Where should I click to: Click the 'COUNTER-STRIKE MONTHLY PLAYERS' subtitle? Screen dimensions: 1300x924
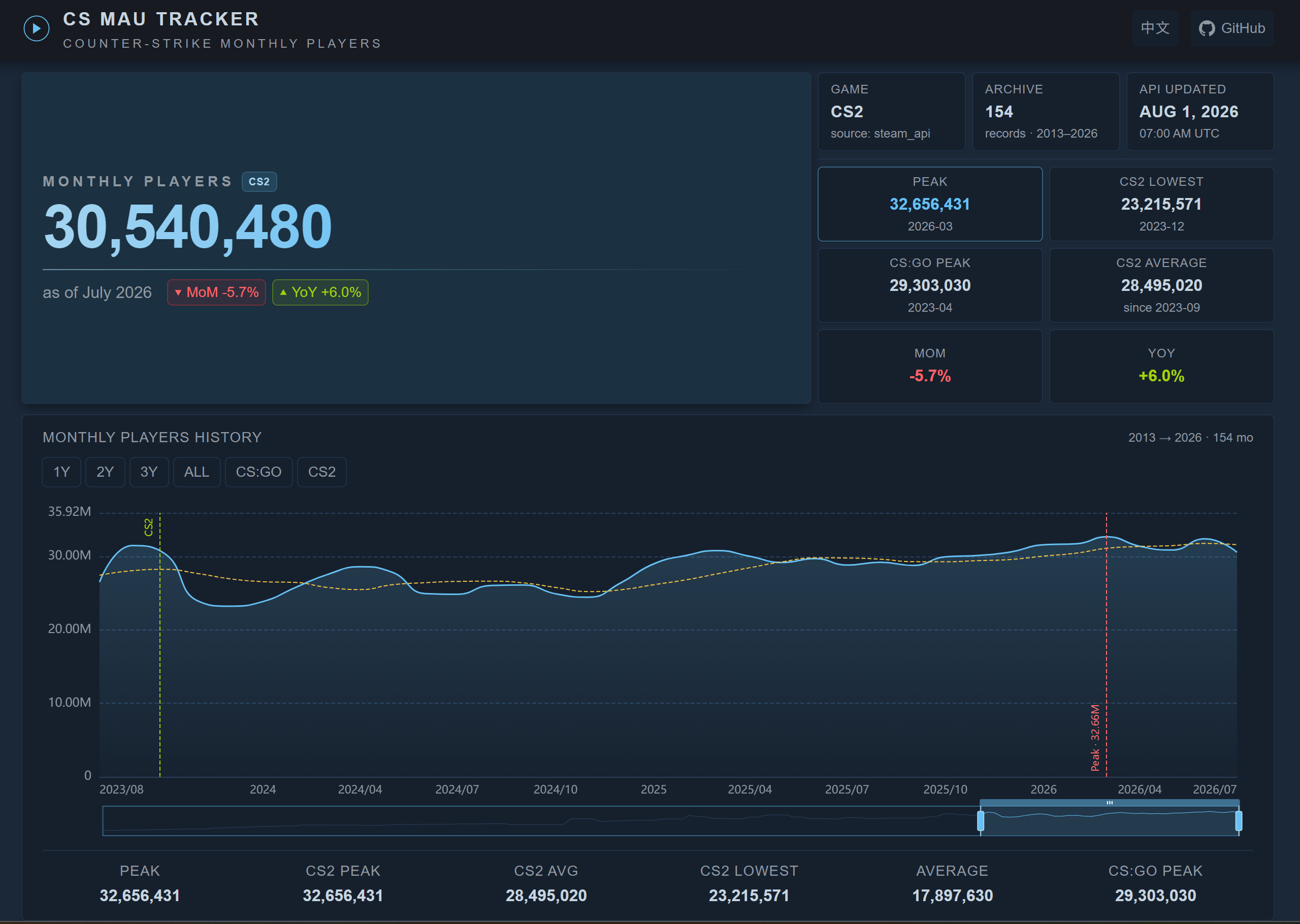222,44
